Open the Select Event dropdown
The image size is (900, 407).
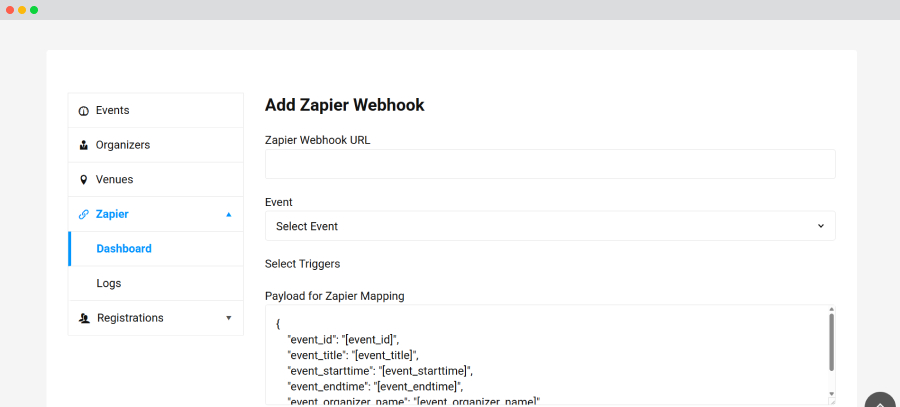point(550,226)
